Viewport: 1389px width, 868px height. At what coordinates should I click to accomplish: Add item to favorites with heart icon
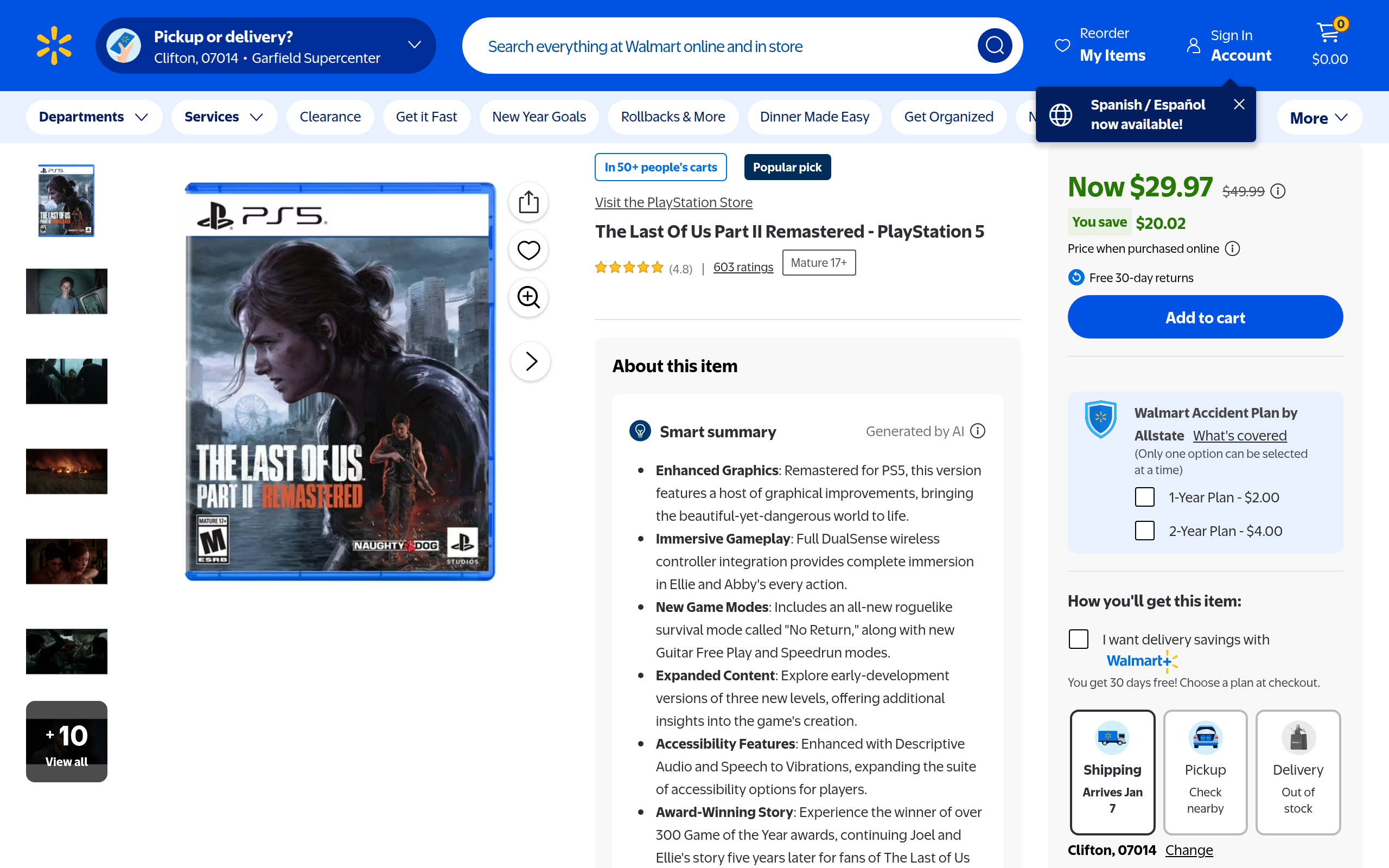click(528, 250)
